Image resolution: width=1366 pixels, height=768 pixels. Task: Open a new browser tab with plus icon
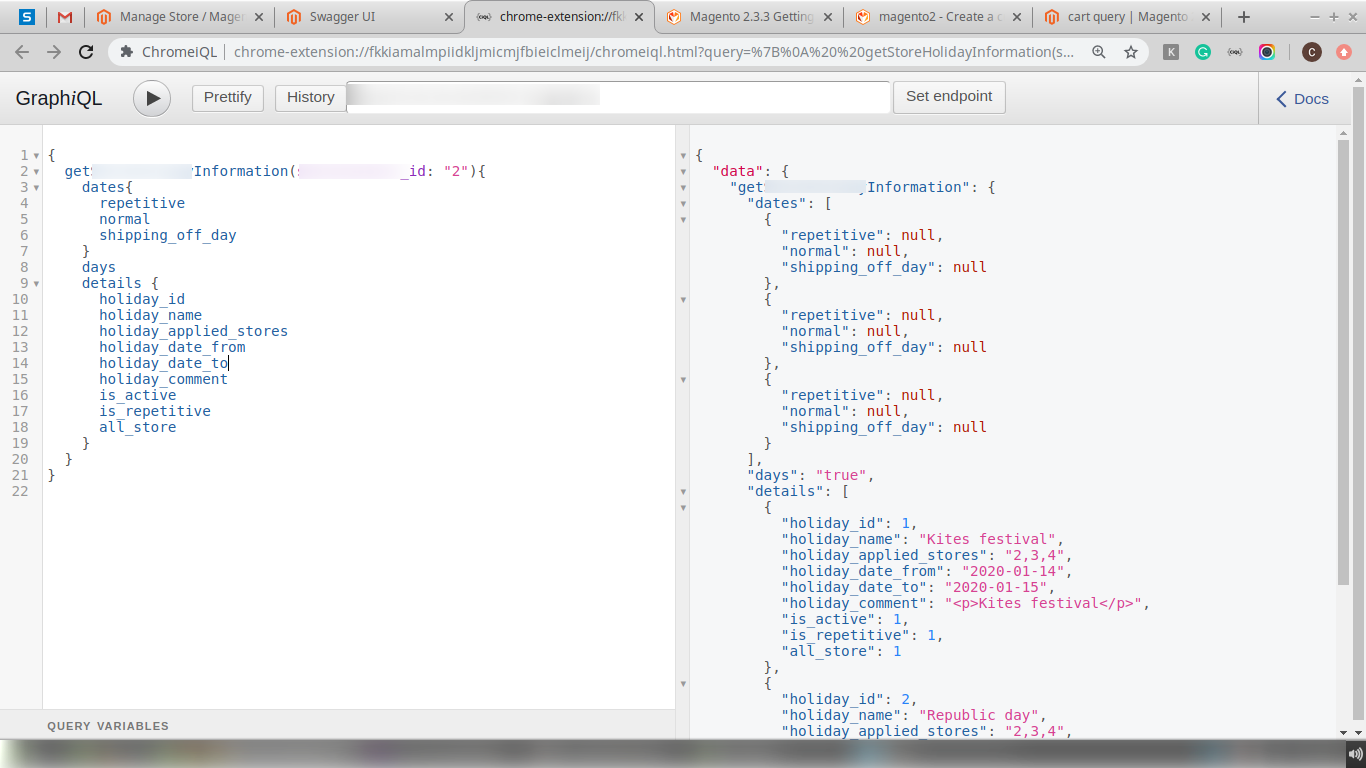pos(1244,17)
